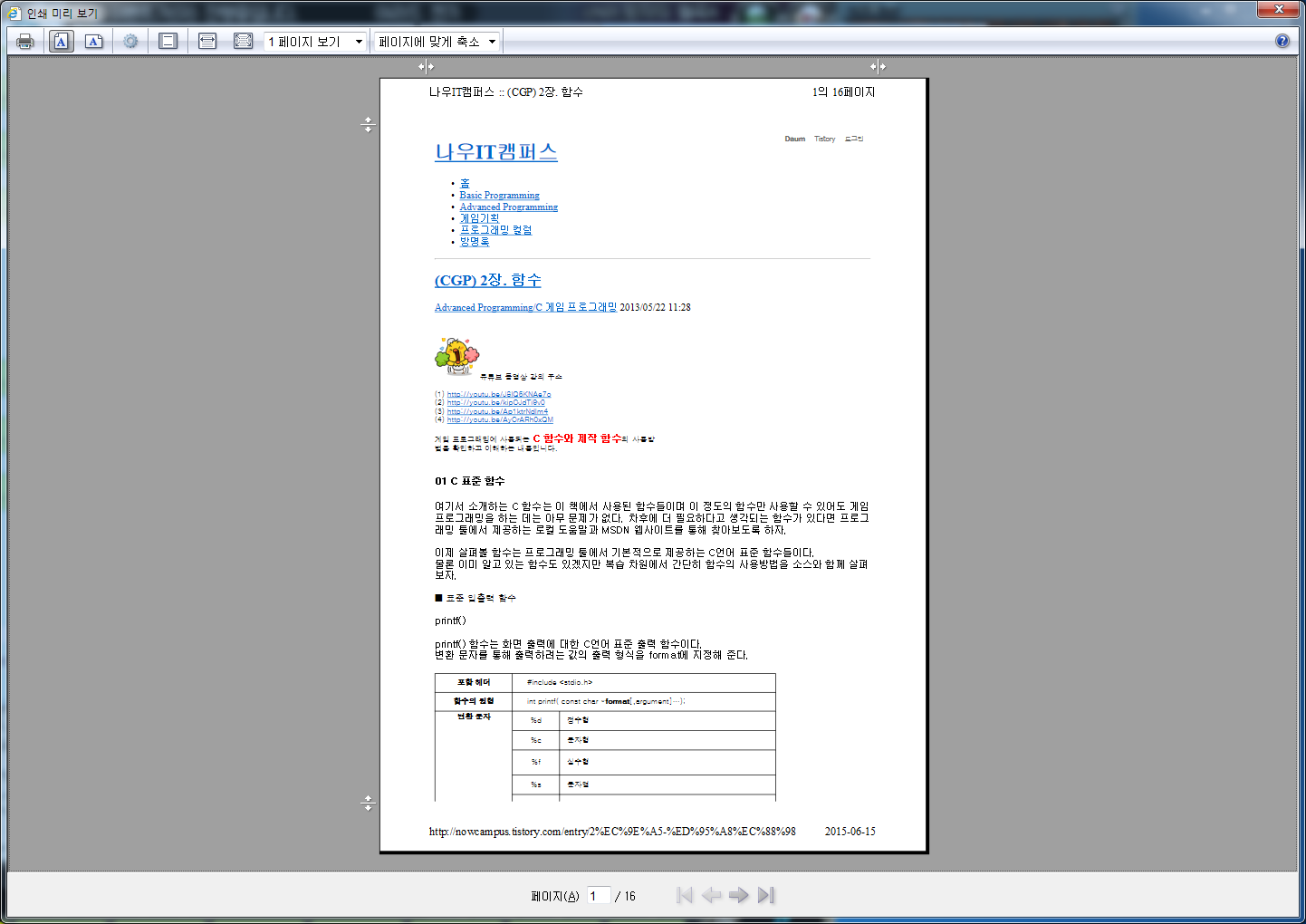Click the '#include <stdio.h>' table cell
The height and width of the screenshot is (924, 1306).
[x=644, y=682]
